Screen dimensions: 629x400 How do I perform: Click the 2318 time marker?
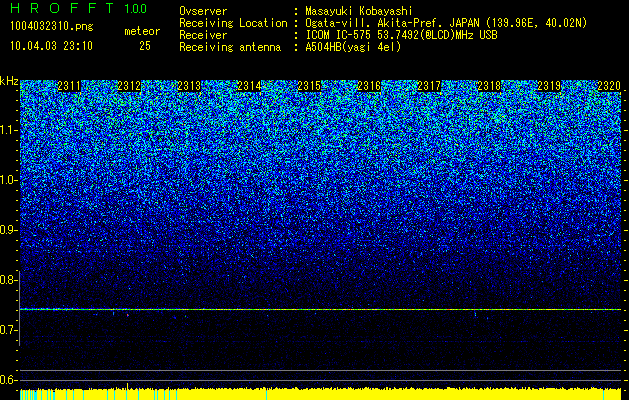pyautogui.click(x=489, y=86)
